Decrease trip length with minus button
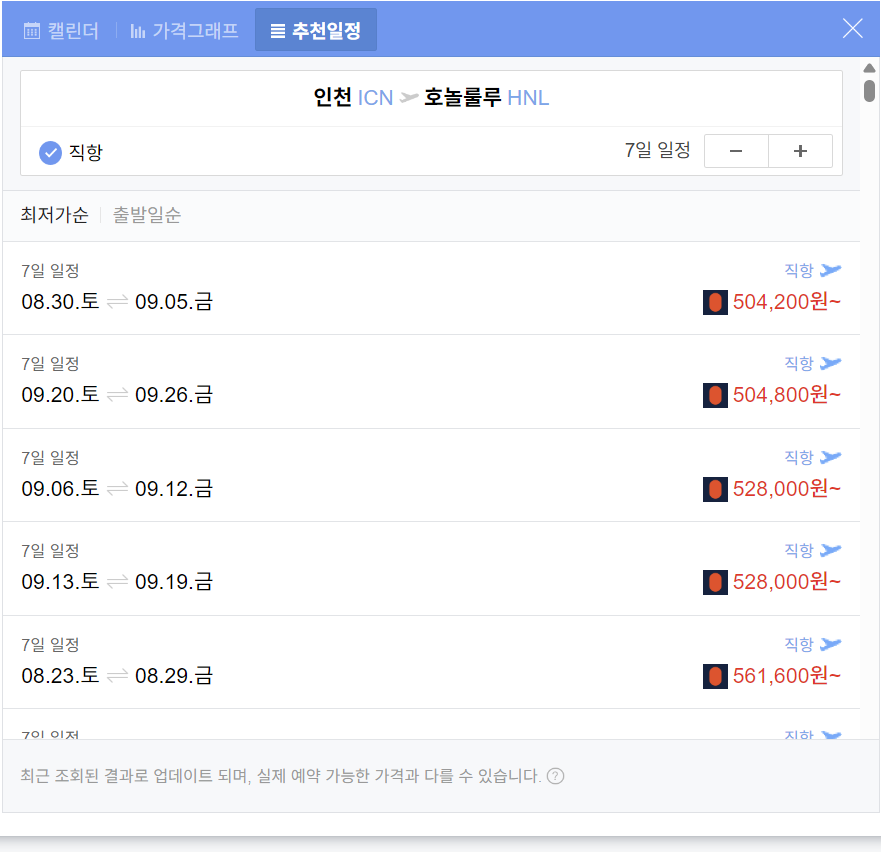Screen dimensions: 881x852 736,151
